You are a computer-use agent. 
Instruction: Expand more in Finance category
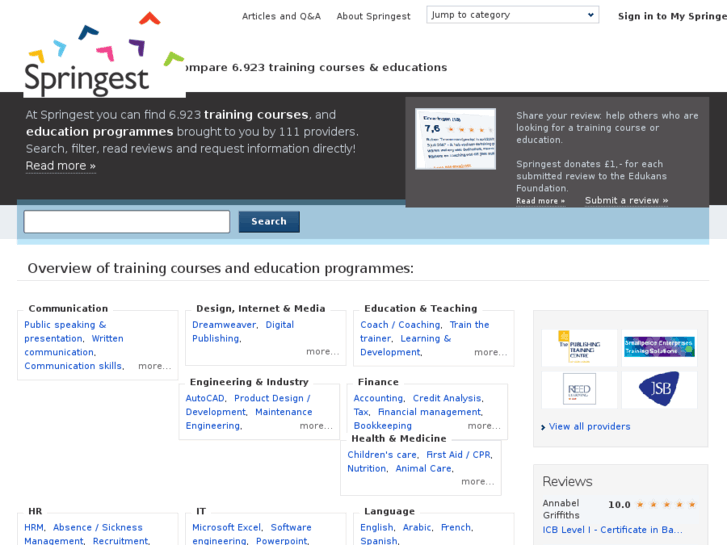point(484,426)
